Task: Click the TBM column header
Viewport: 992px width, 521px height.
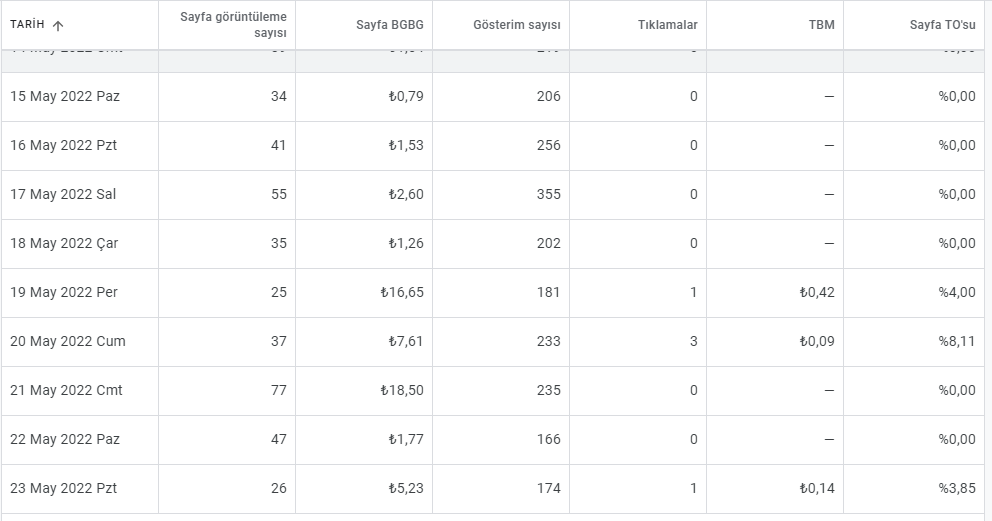Action: point(821,25)
